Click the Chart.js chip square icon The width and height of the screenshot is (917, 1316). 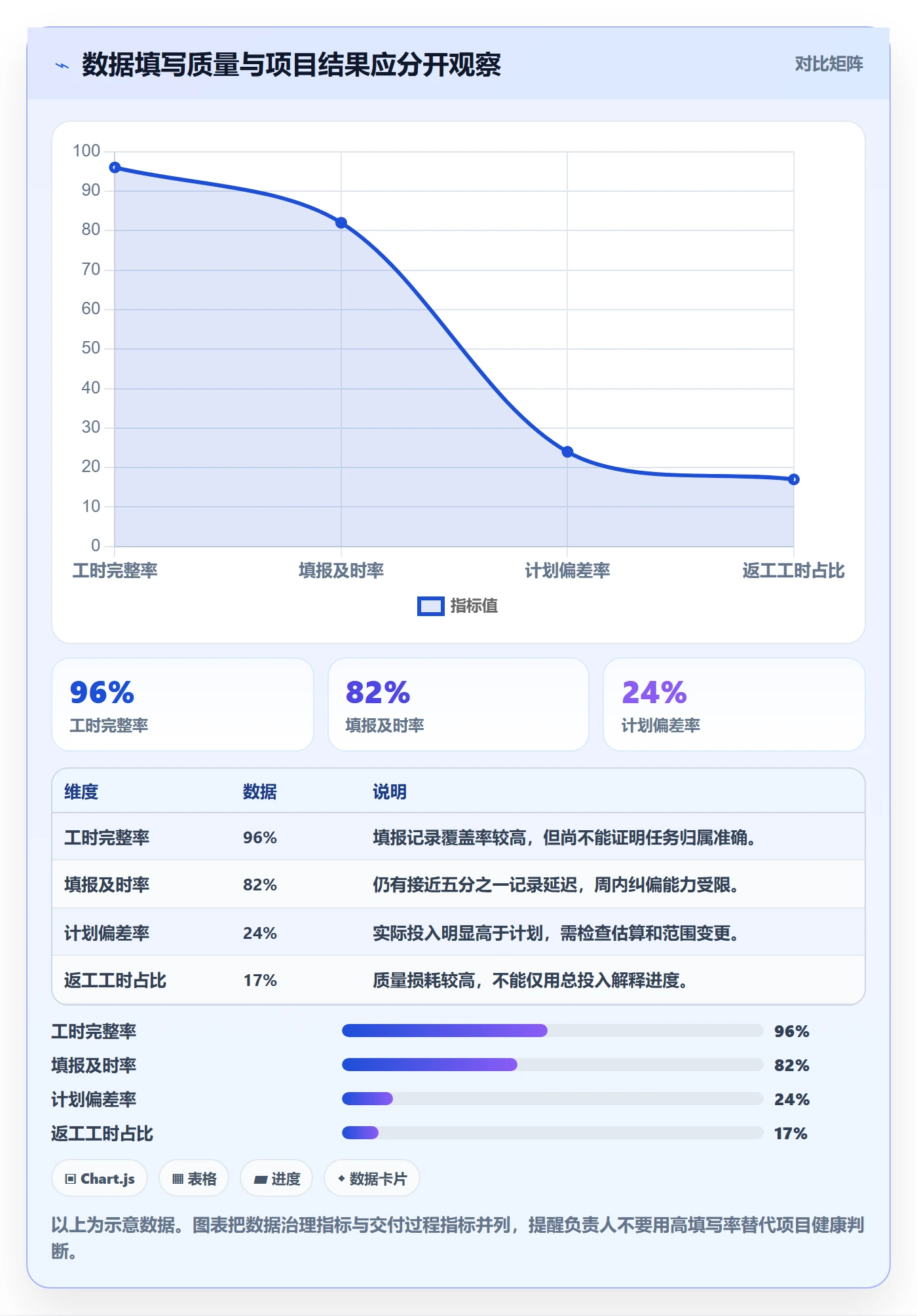click(71, 1179)
